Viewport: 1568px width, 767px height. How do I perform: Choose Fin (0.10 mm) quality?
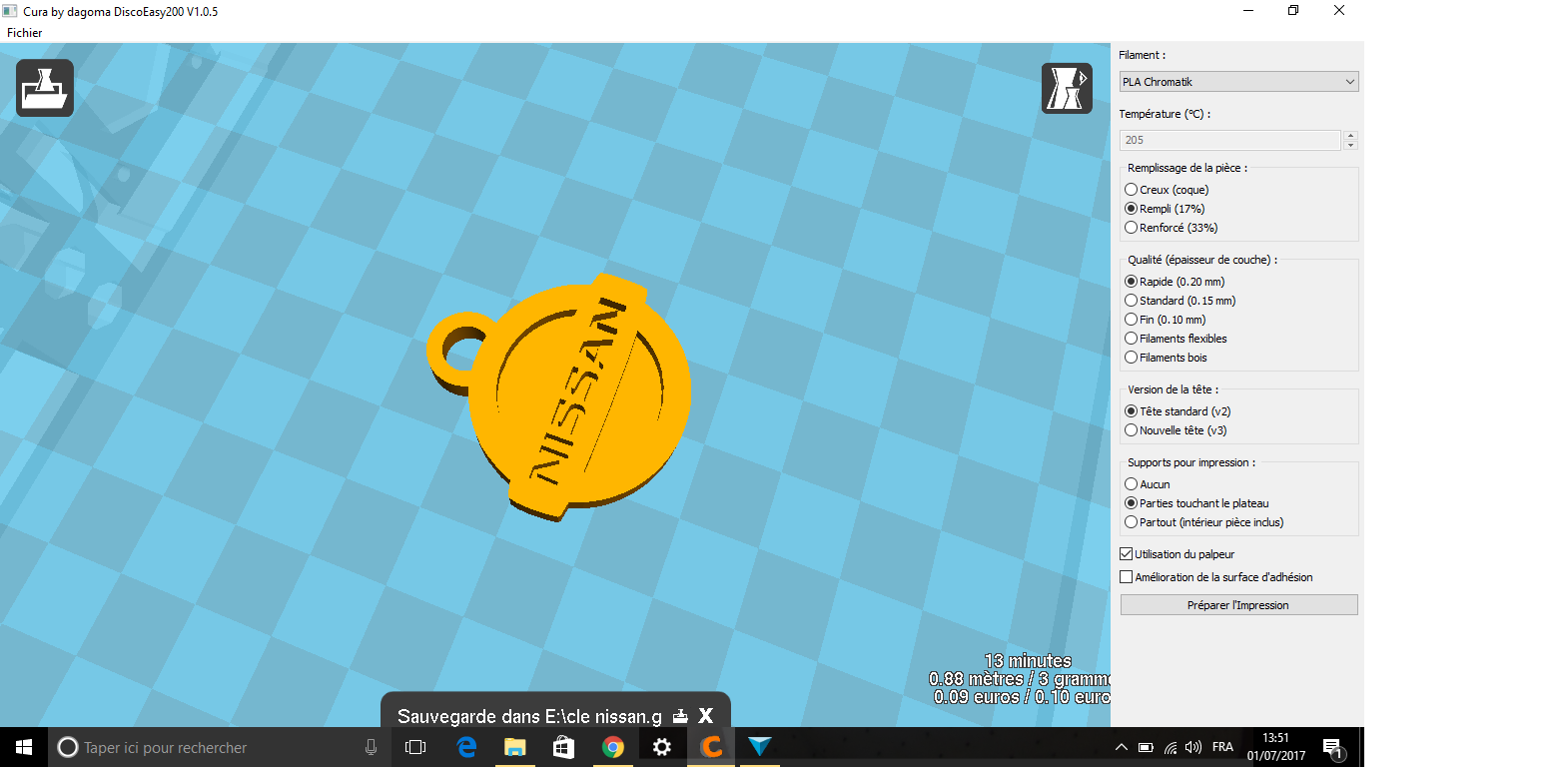pos(1166,320)
